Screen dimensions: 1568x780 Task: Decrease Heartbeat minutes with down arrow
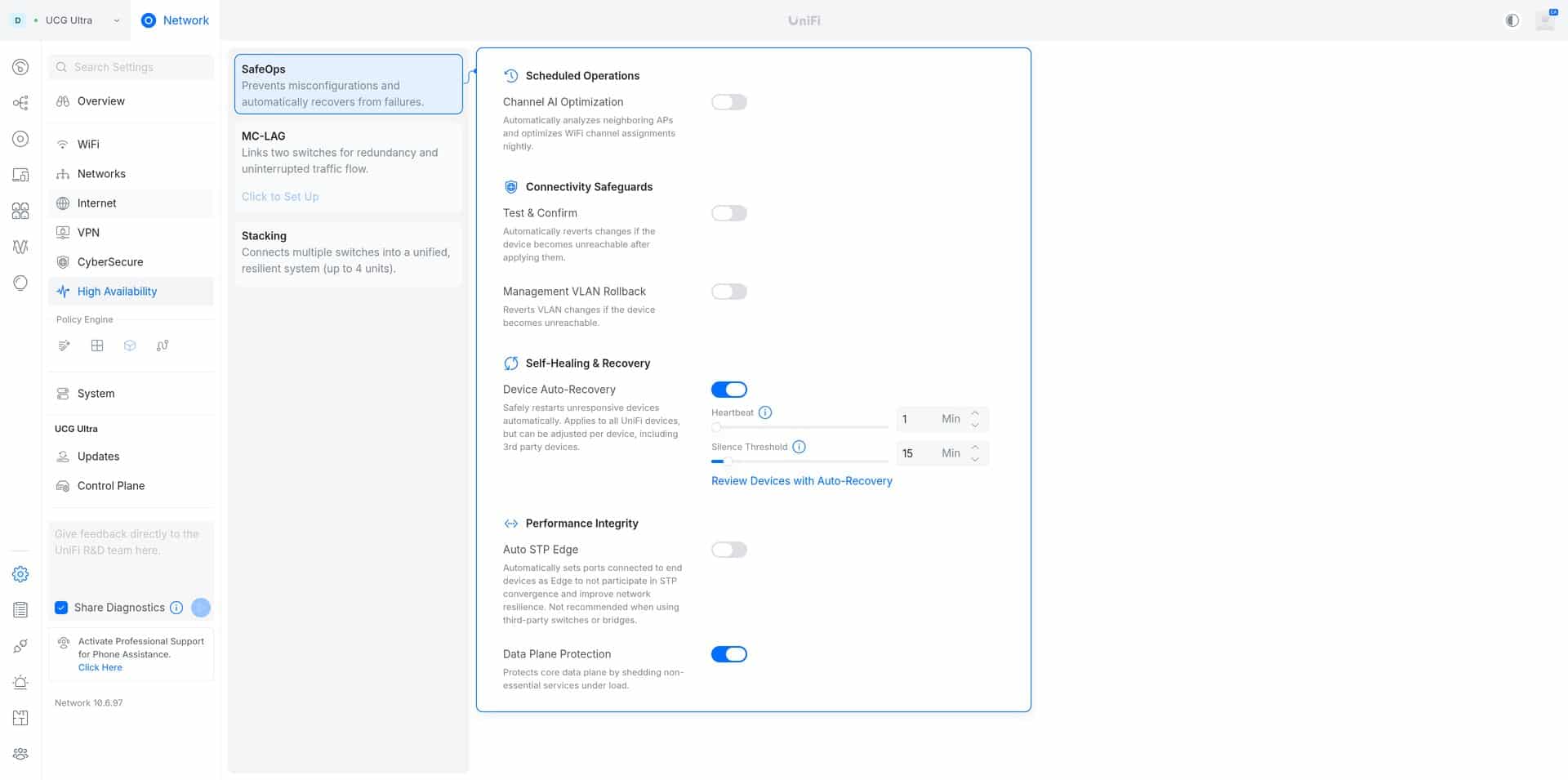coord(975,426)
